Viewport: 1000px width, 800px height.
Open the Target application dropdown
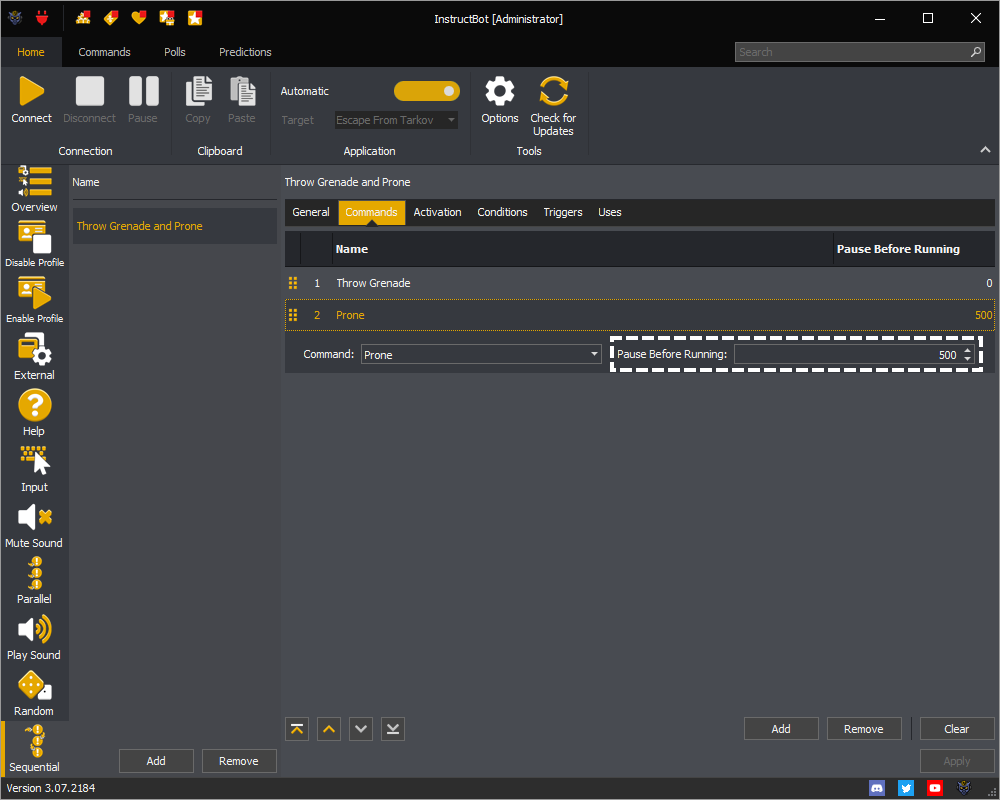point(396,120)
